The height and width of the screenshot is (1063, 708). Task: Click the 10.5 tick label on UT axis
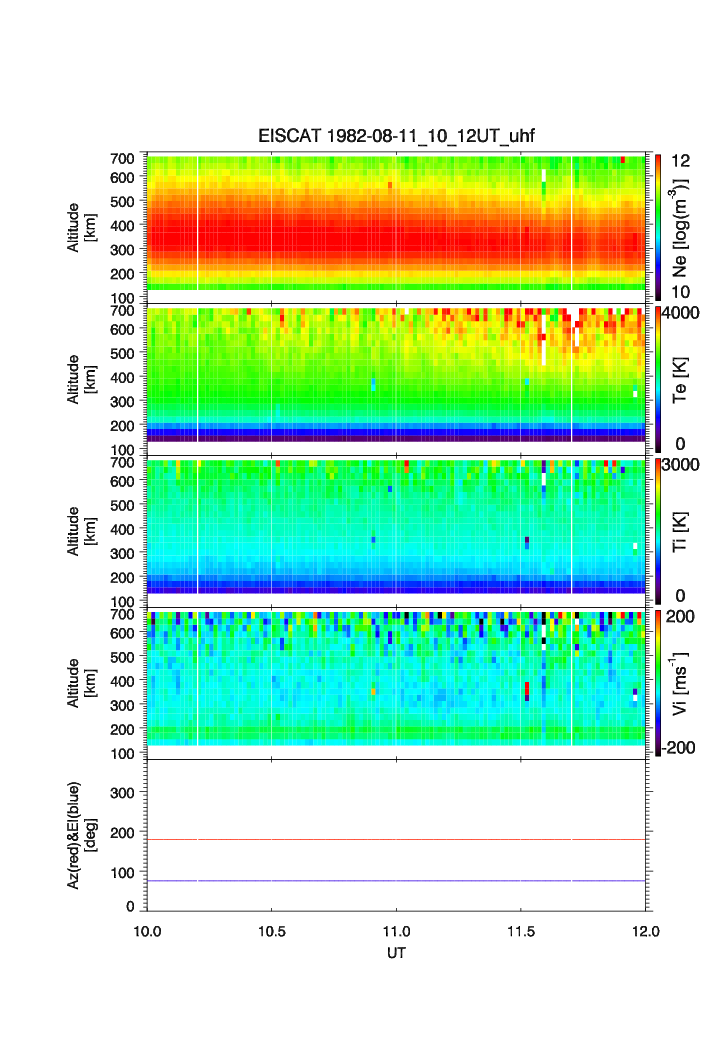(271, 932)
